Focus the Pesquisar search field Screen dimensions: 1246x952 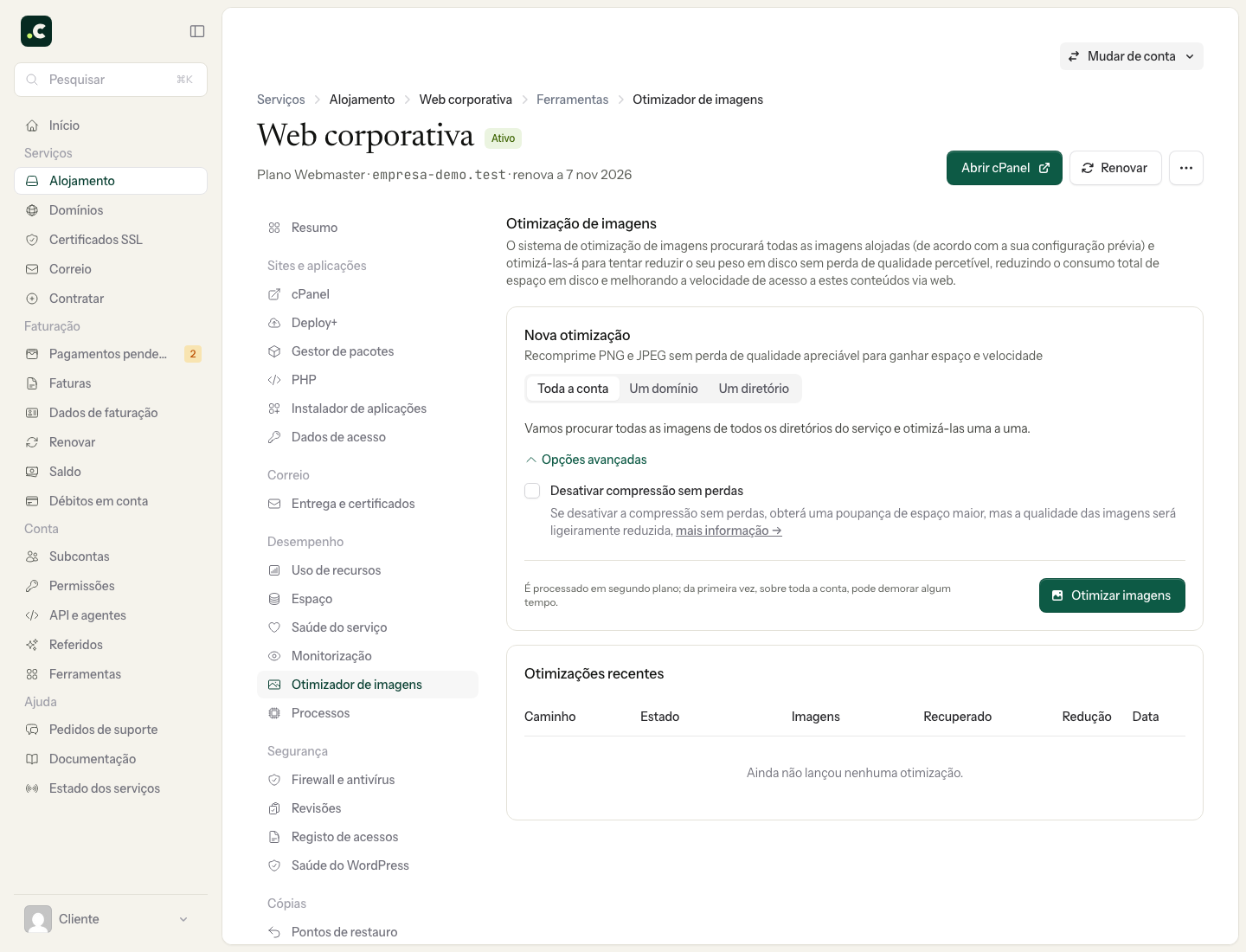click(111, 80)
